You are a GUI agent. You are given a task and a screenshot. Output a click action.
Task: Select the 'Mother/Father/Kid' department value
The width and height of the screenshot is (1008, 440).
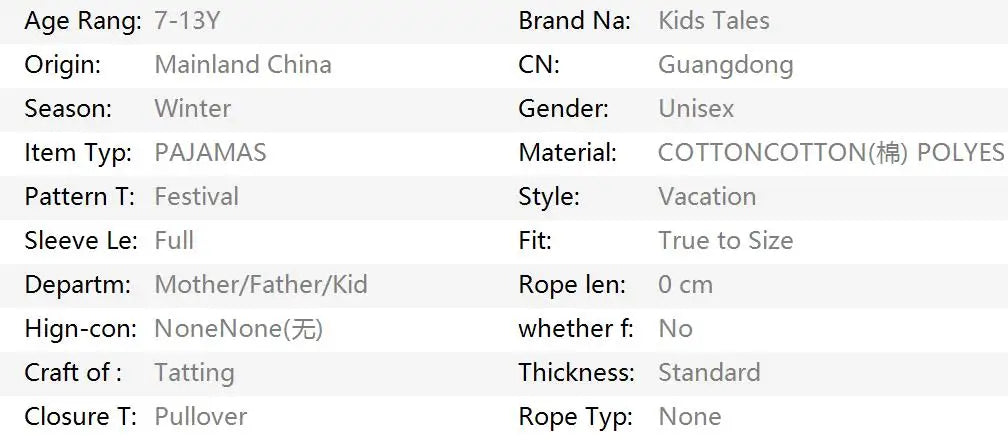(260, 285)
